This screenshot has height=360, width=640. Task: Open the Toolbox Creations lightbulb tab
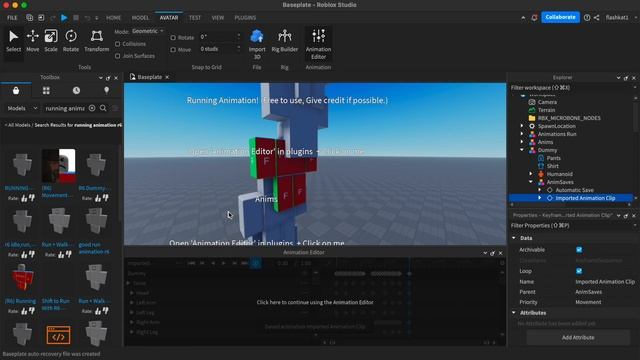107,91
